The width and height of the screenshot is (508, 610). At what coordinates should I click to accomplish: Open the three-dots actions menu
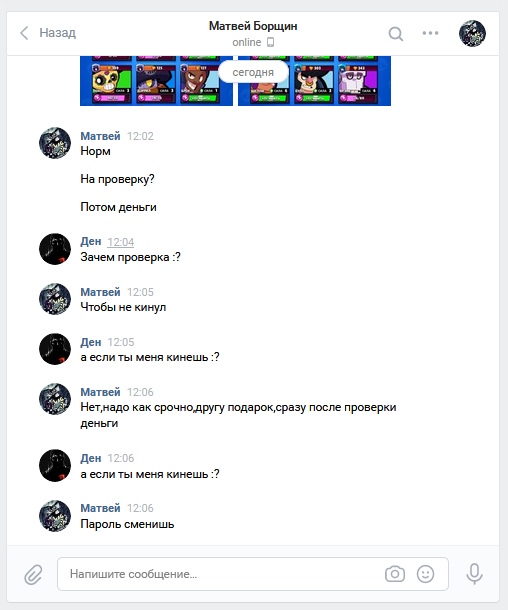430,33
